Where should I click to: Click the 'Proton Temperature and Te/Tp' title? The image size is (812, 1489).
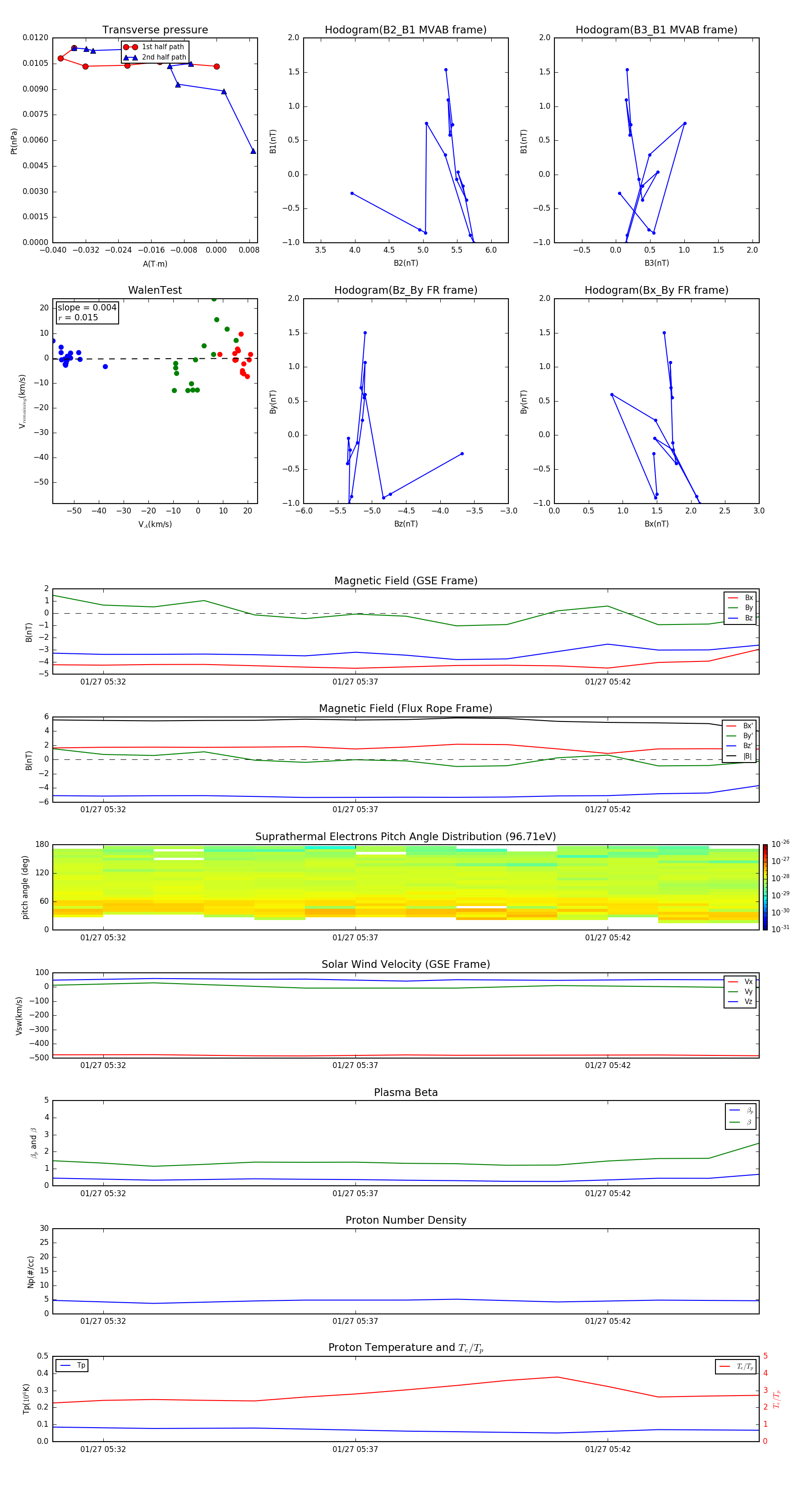(x=406, y=1347)
